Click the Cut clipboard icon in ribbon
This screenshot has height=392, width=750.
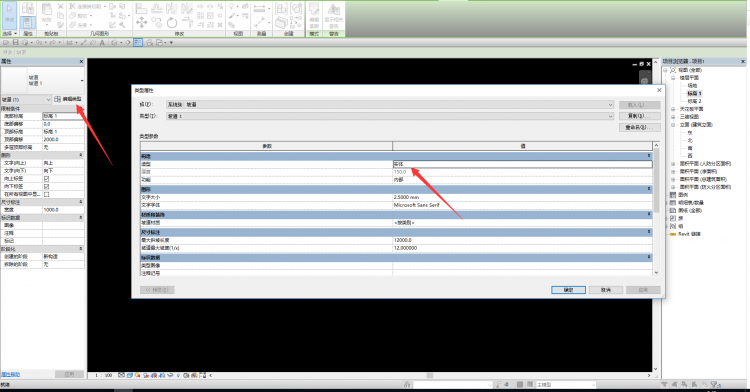coord(61,6)
